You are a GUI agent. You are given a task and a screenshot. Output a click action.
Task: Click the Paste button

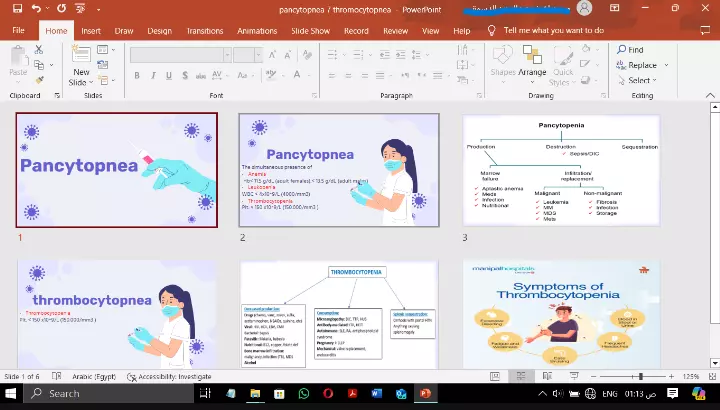18,64
